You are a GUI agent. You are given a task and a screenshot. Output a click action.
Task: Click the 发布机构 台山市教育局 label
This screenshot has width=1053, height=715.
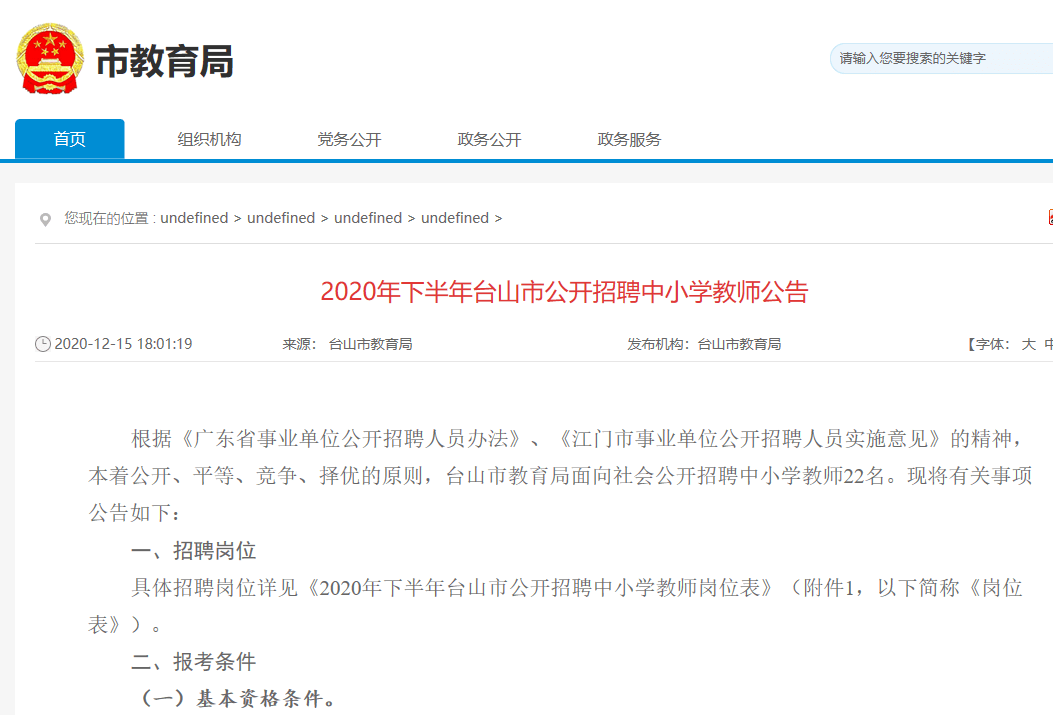coord(704,344)
